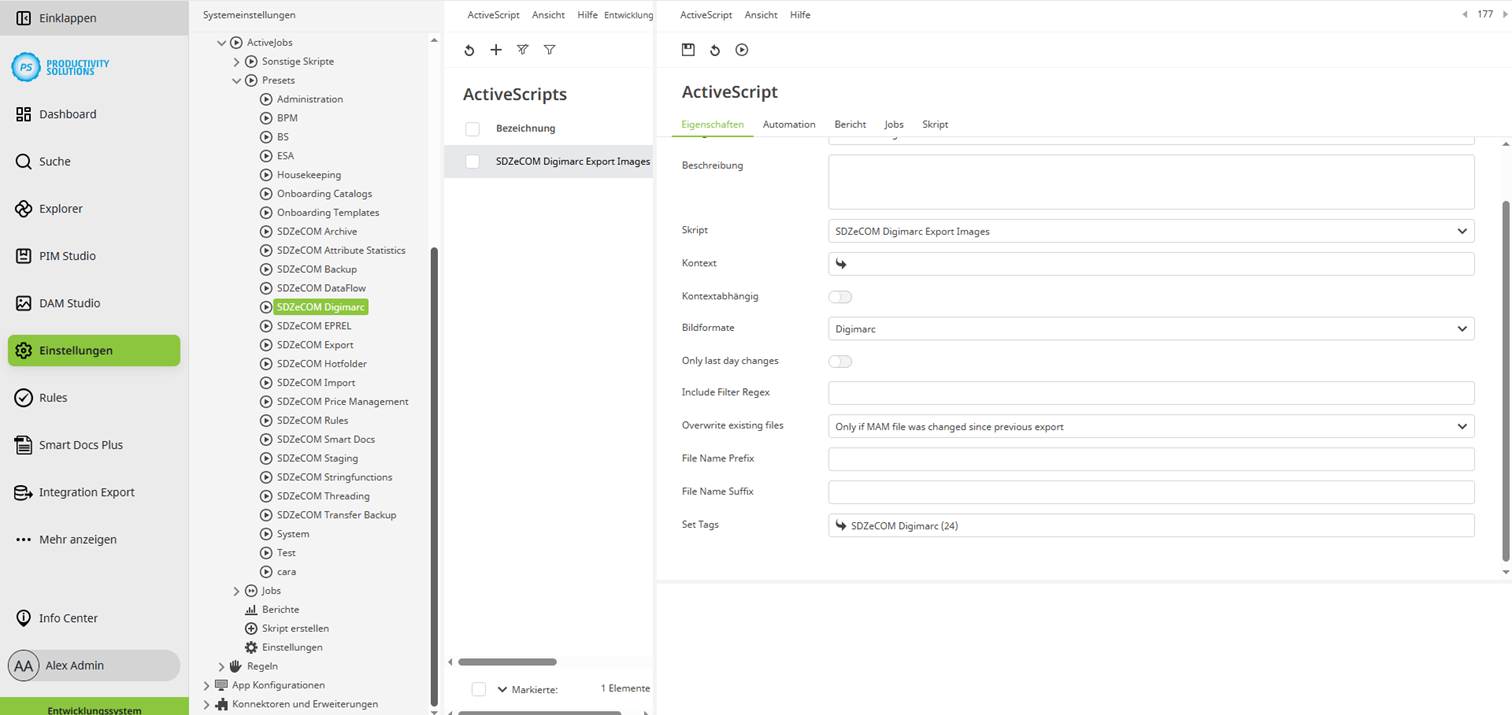Refresh the ActiveScripts list
Image resolution: width=1512 pixels, height=715 pixels.
click(x=469, y=49)
